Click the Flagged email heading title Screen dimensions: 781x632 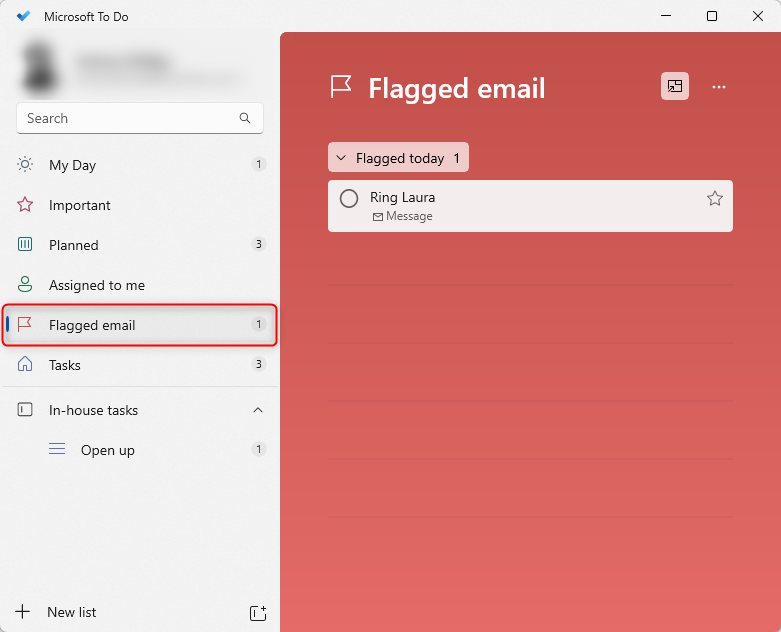pos(457,88)
